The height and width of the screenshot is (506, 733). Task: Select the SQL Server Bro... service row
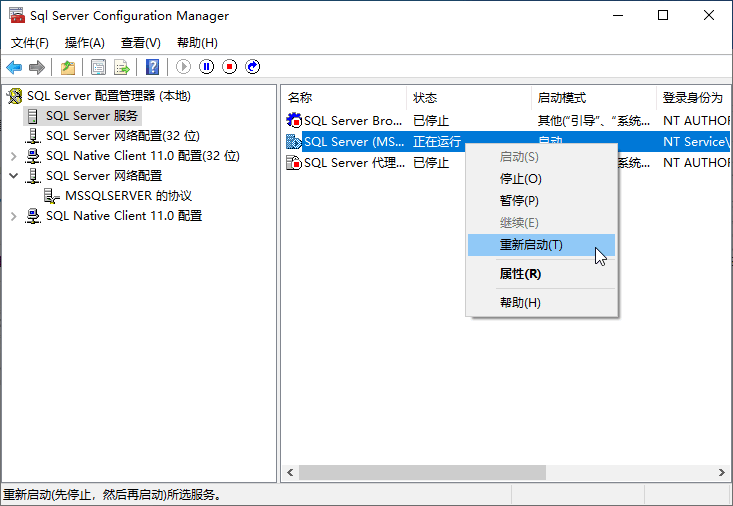pyautogui.click(x=508, y=121)
